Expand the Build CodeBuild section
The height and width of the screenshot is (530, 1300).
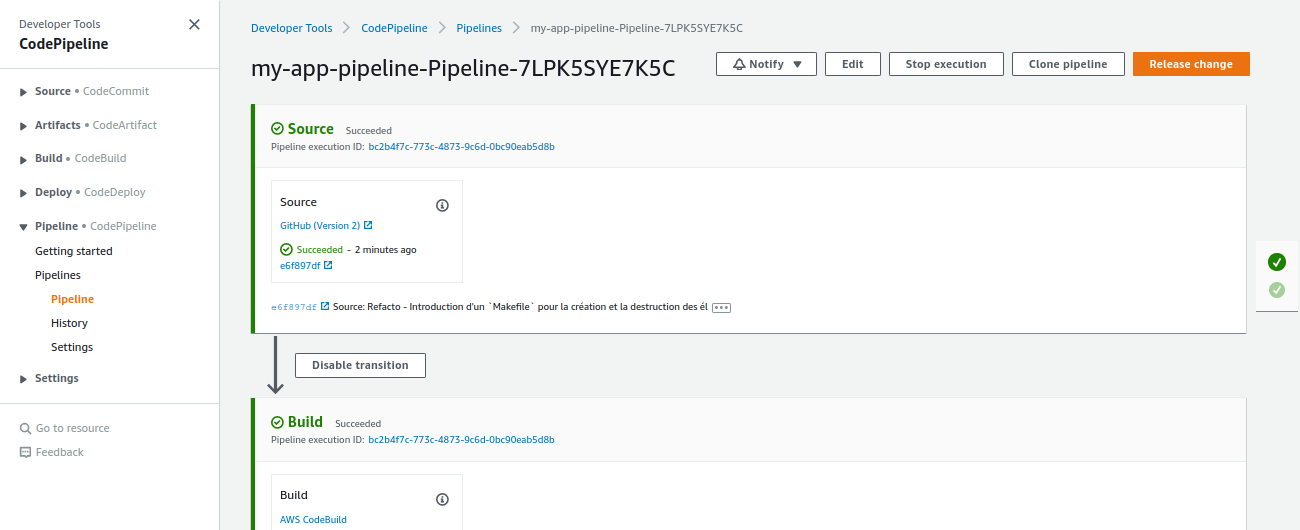coord(23,159)
